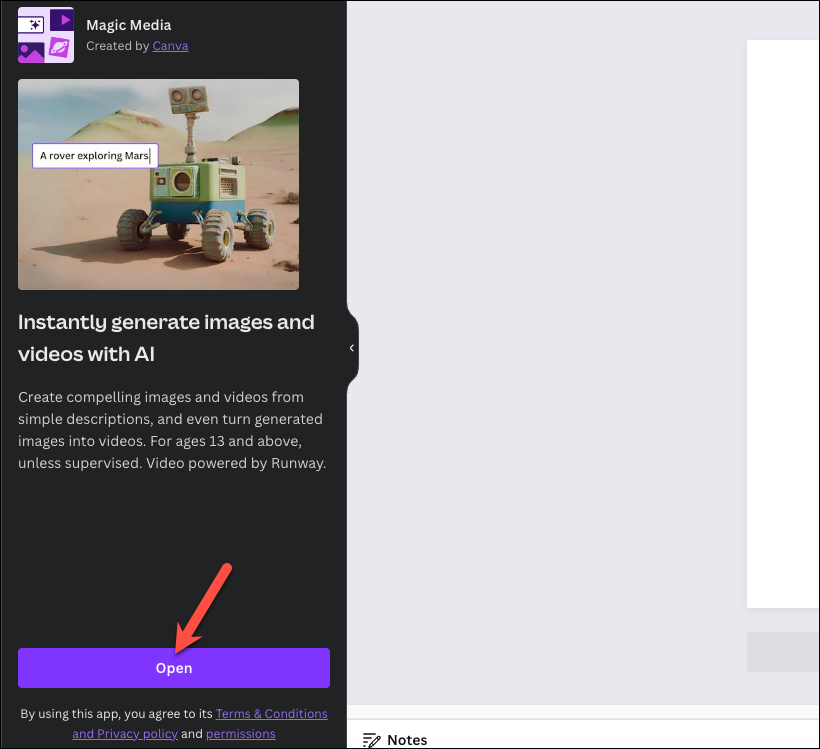Screen dimensions: 820x749
Task: Click the rover preview image
Action: pyautogui.click(x=158, y=184)
